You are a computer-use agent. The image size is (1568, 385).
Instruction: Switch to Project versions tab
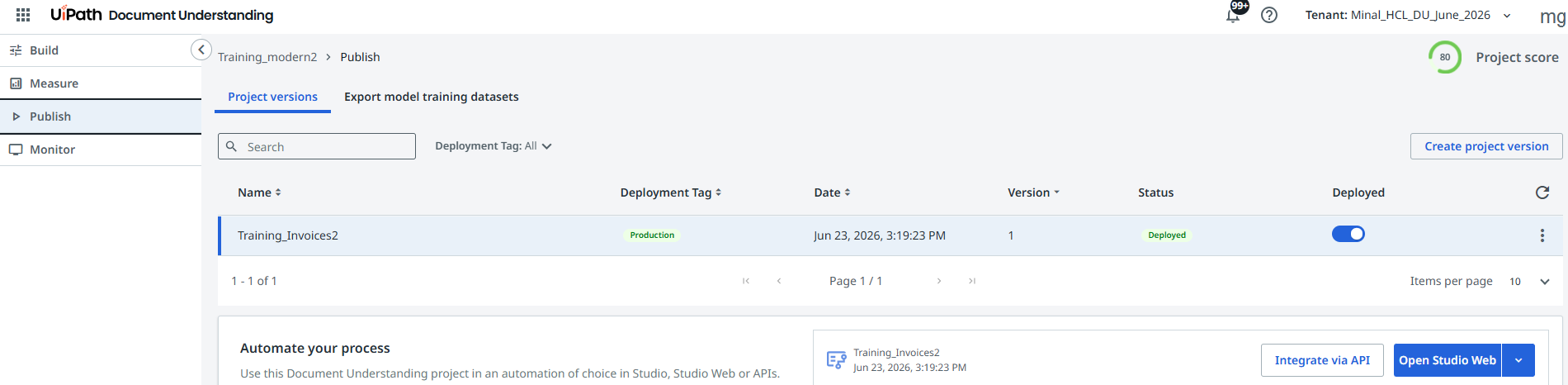click(272, 97)
